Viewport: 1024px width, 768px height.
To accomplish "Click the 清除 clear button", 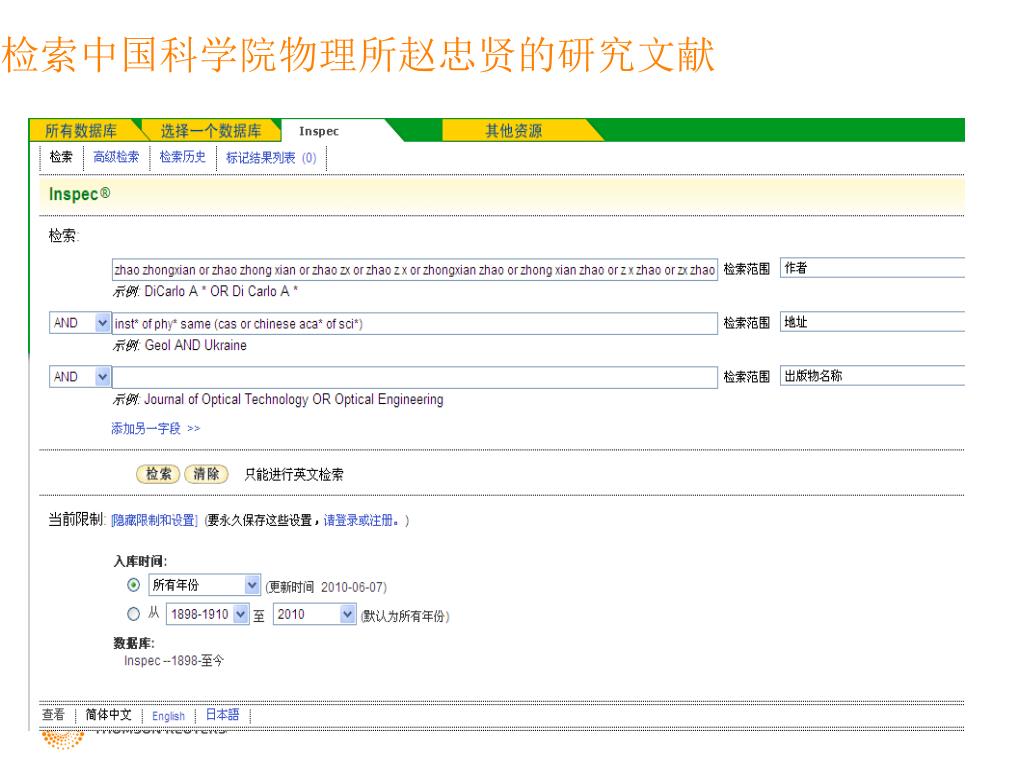I will click(206, 473).
